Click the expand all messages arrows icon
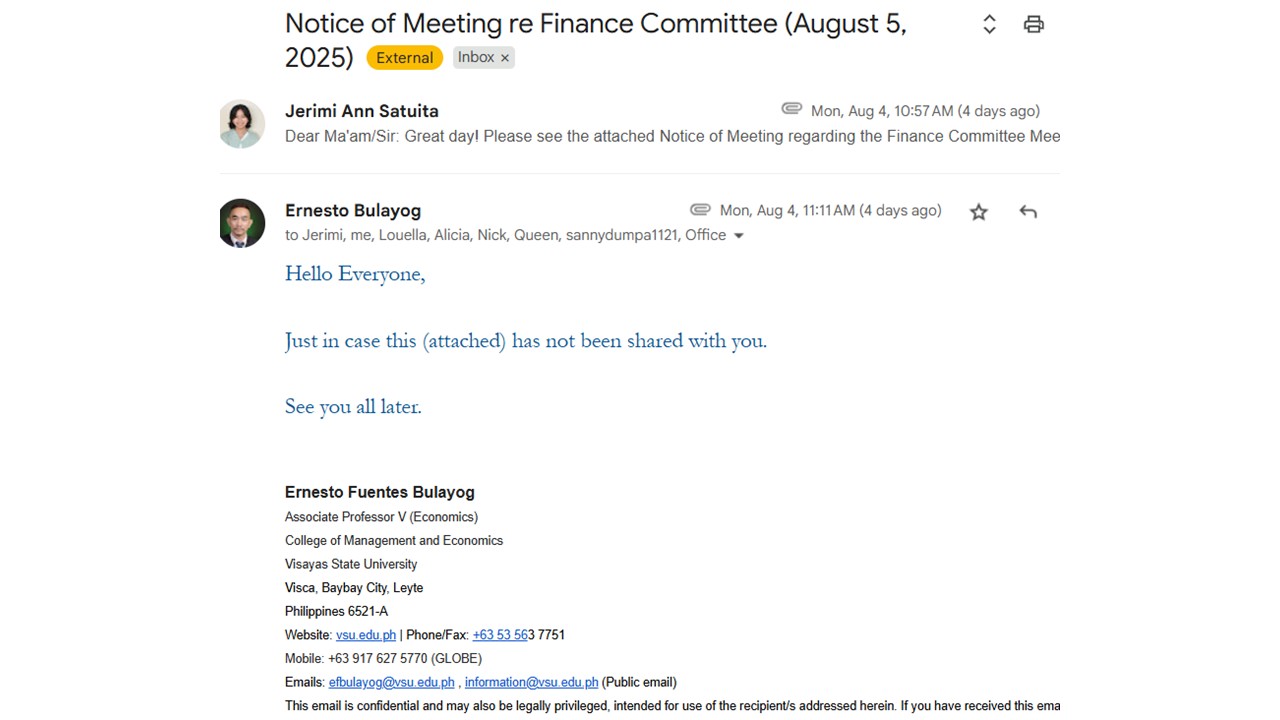 point(989,25)
